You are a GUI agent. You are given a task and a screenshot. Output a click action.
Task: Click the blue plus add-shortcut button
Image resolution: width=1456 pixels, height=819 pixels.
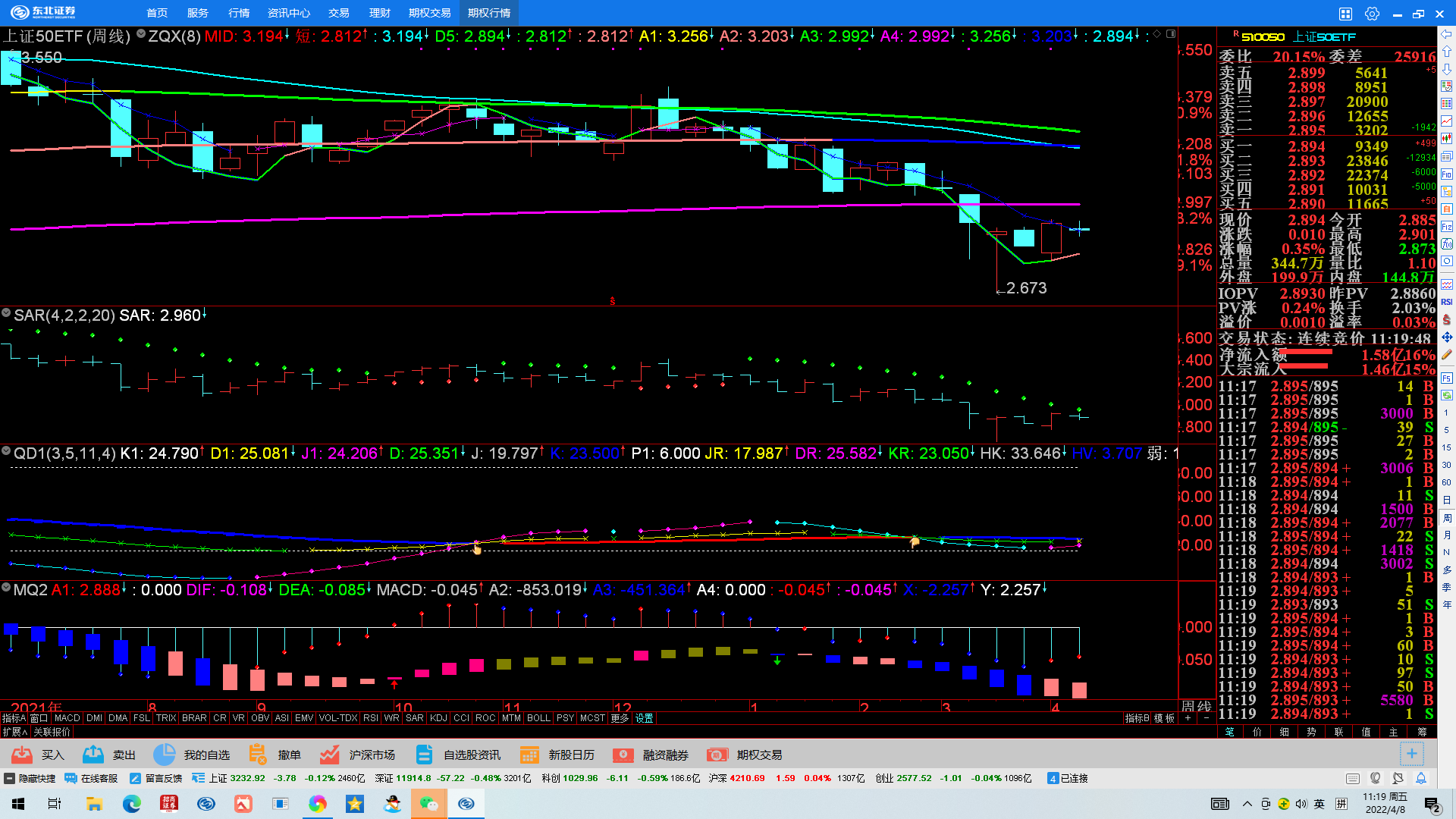click(x=1411, y=754)
